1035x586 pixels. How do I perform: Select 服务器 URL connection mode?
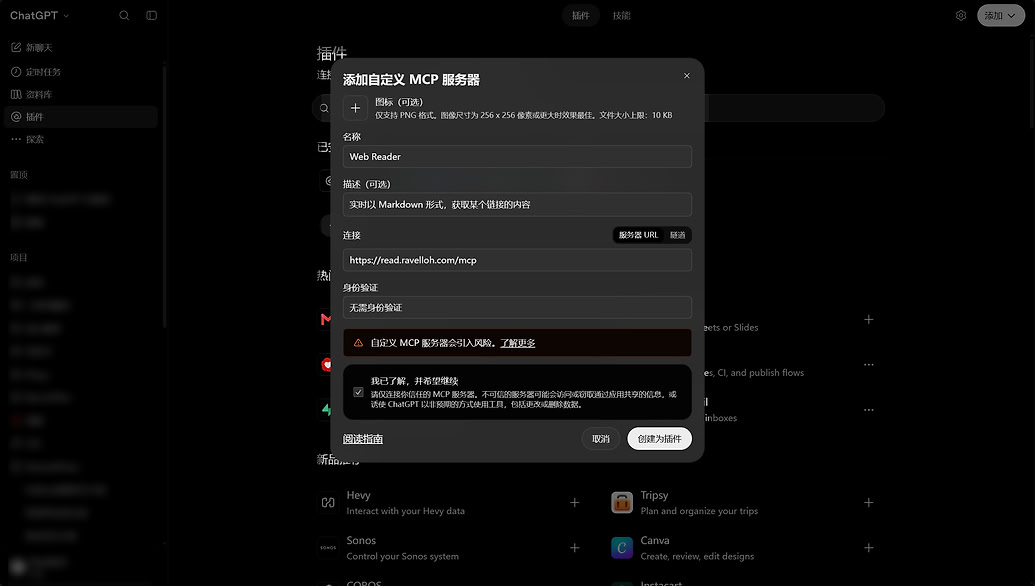638,235
